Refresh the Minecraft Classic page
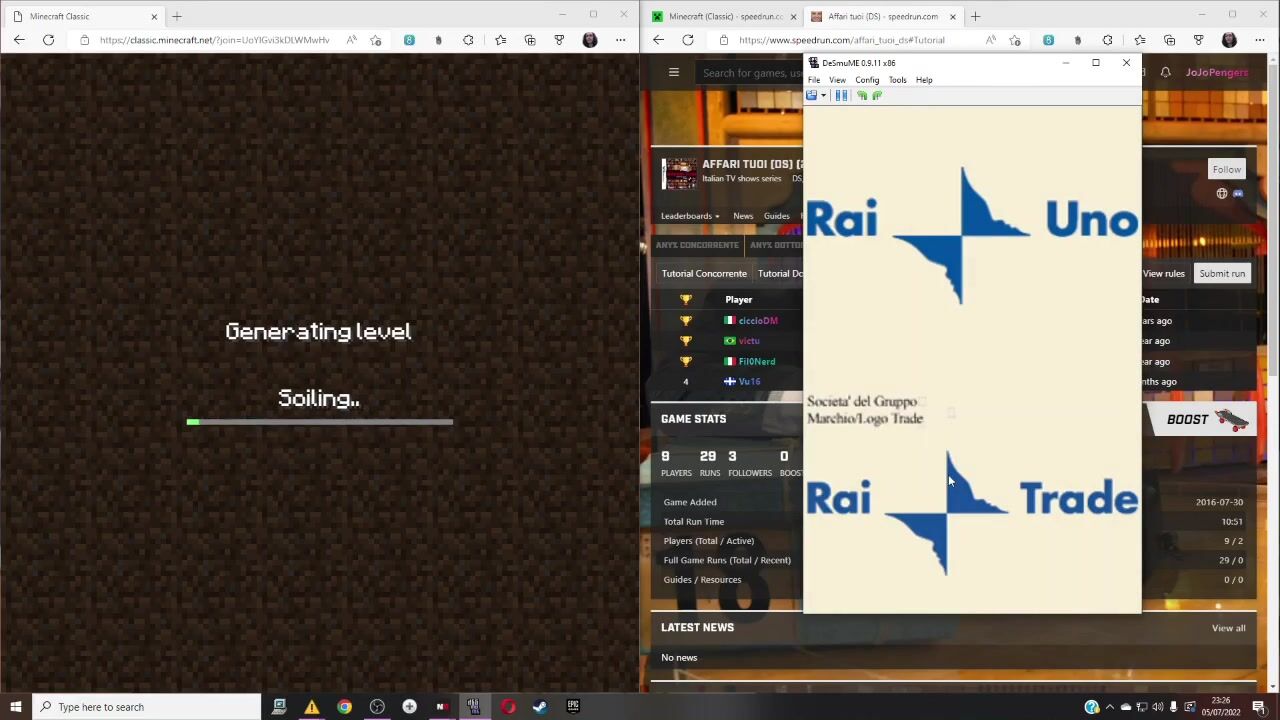 tap(48, 40)
